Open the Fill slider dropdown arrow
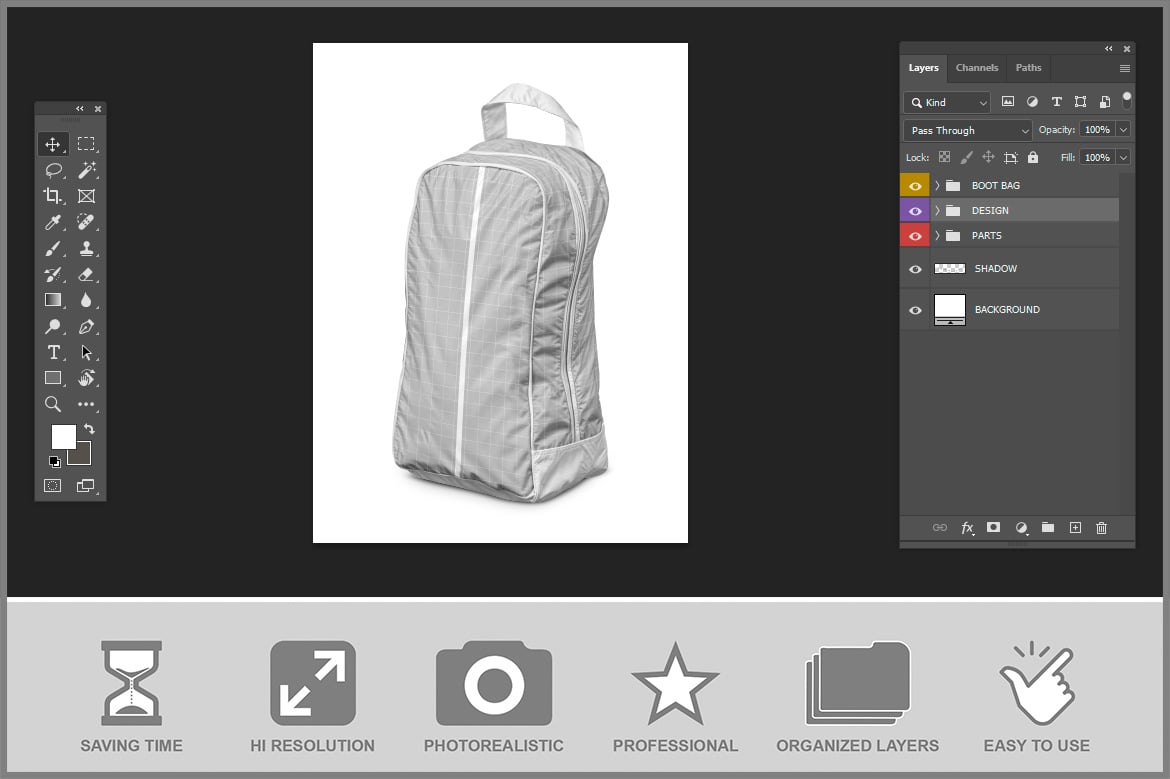The height and width of the screenshot is (779, 1170). (1123, 157)
